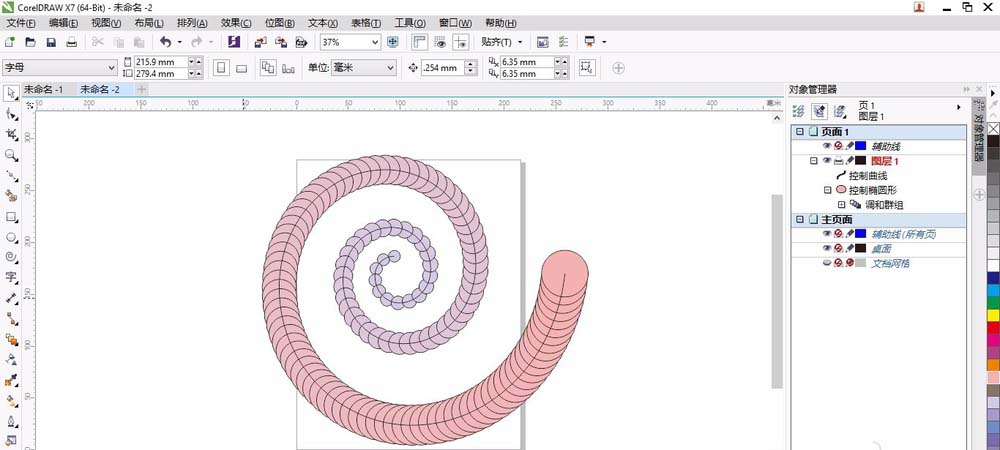Image resolution: width=1000 pixels, height=450 pixels.
Task: Select 控制曲线 in object tree
Action: point(867,175)
